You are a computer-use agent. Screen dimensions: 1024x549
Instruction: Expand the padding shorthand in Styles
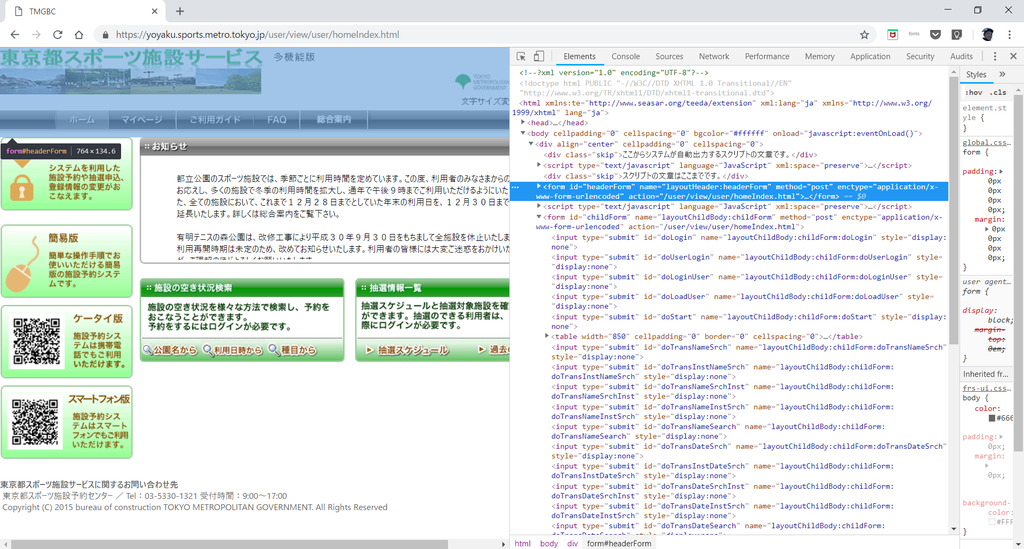pos(1001,172)
